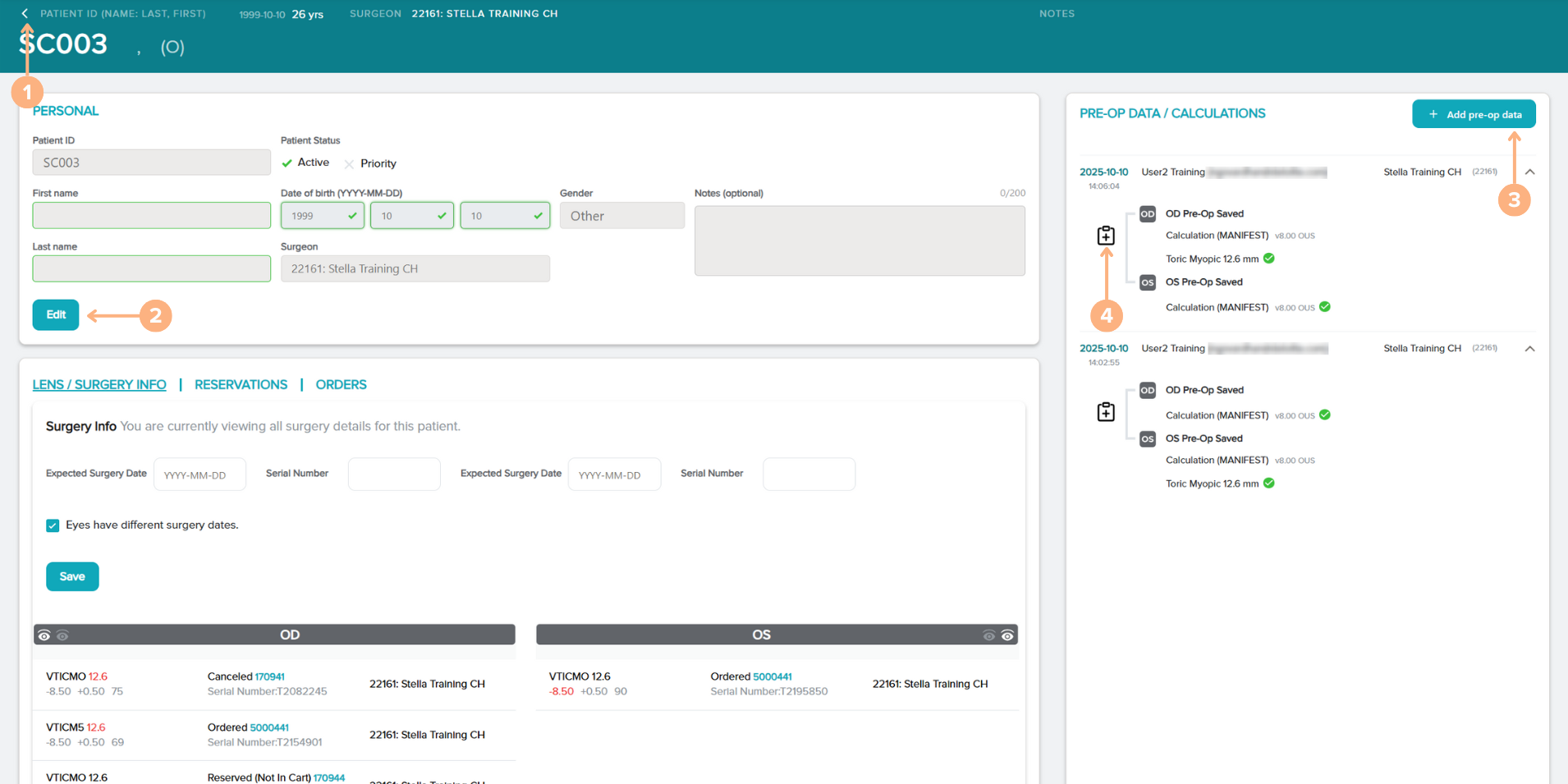
Task: Click the Notes (optional) text area
Action: coord(859,241)
